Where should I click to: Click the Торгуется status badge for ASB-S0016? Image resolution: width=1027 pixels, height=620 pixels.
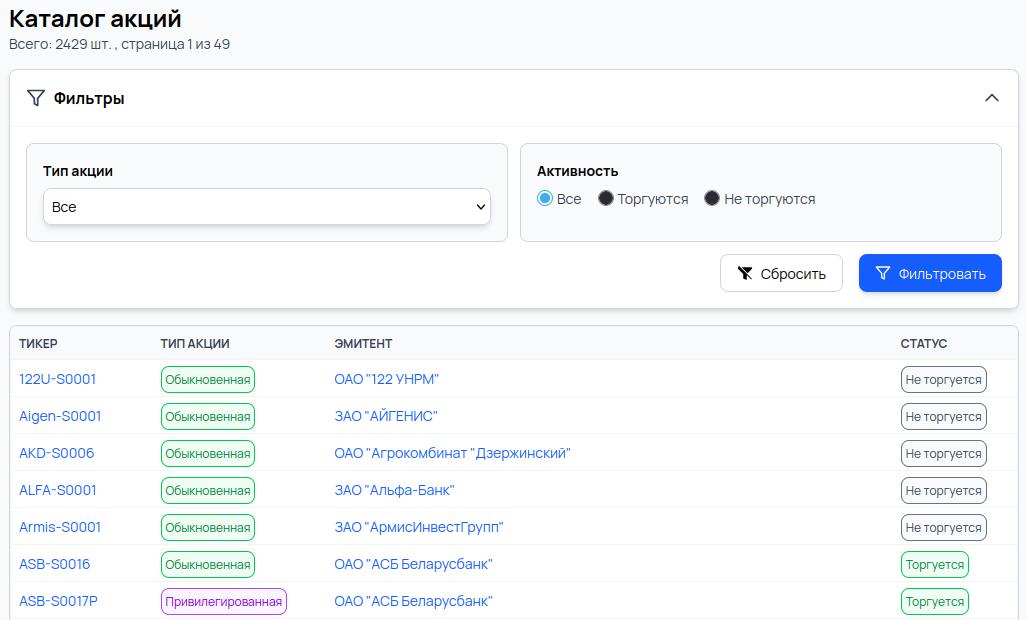[x=934, y=564]
